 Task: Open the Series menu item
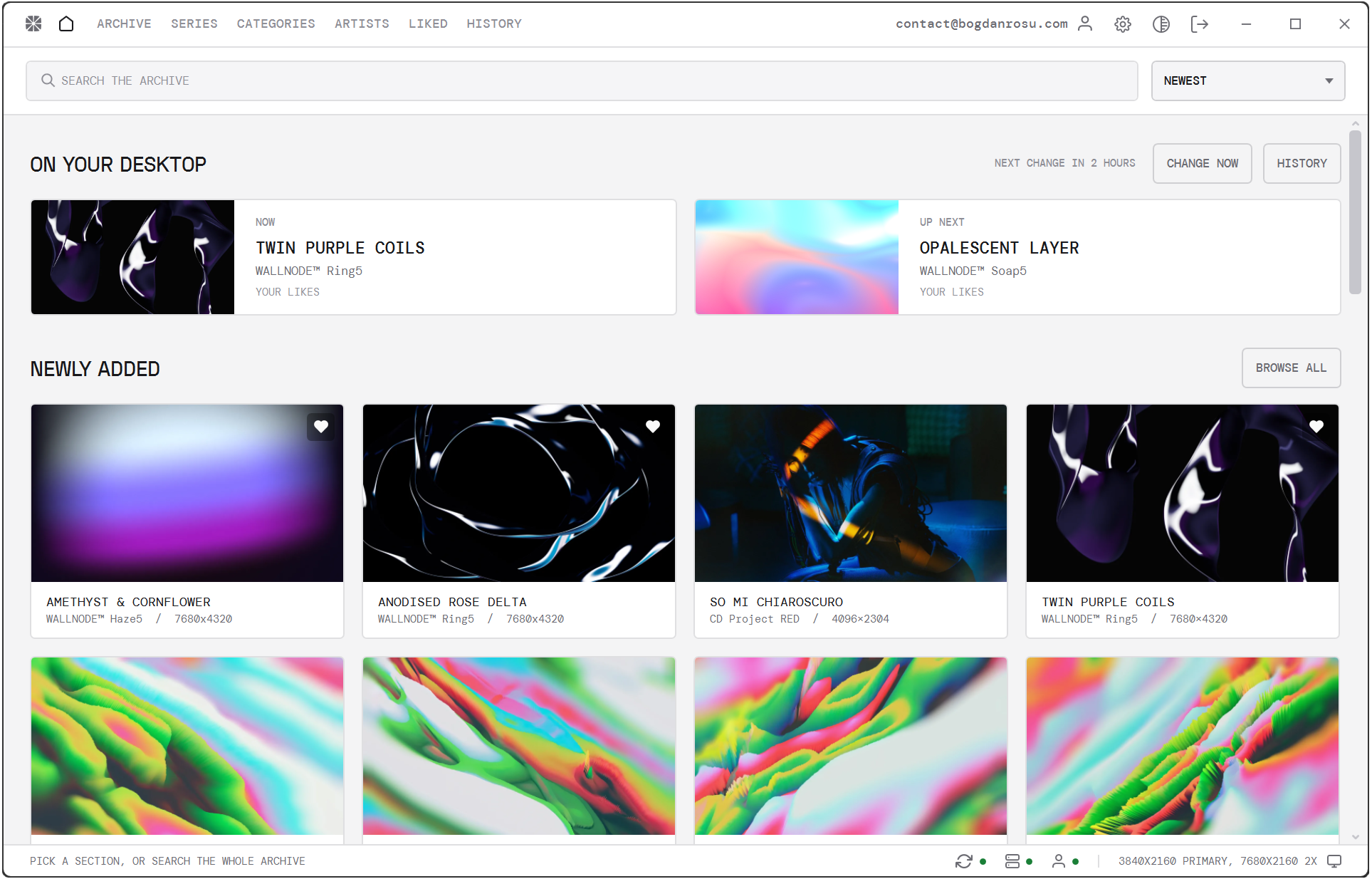(194, 24)
